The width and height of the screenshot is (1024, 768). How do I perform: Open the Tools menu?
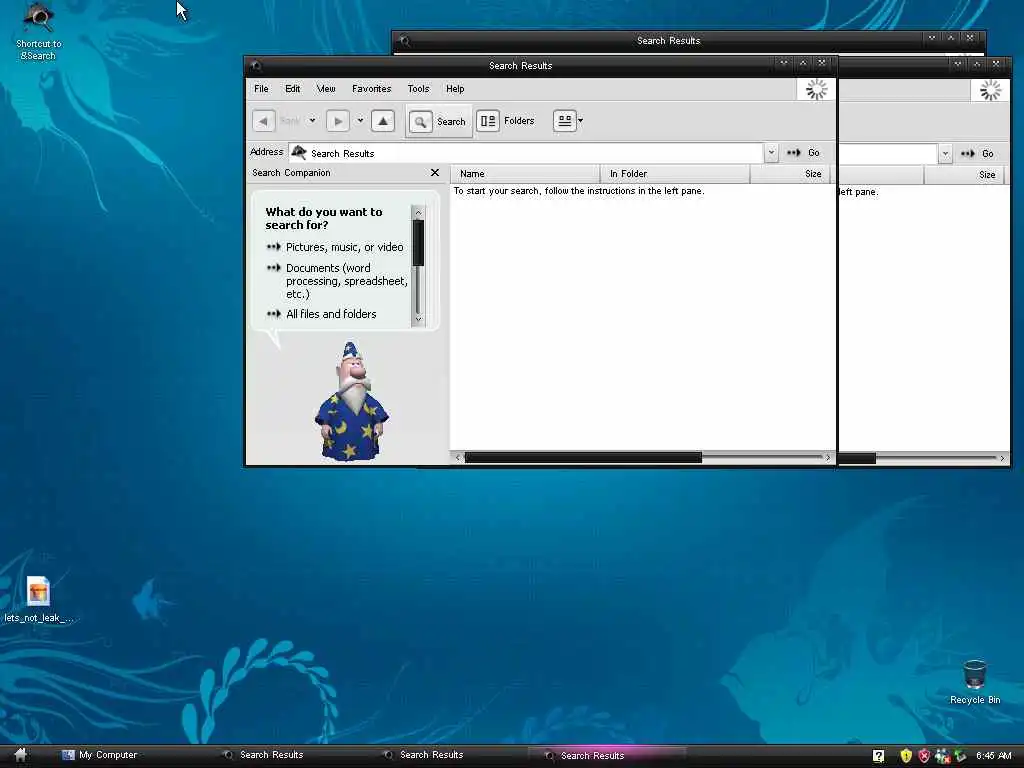(419, 89)
